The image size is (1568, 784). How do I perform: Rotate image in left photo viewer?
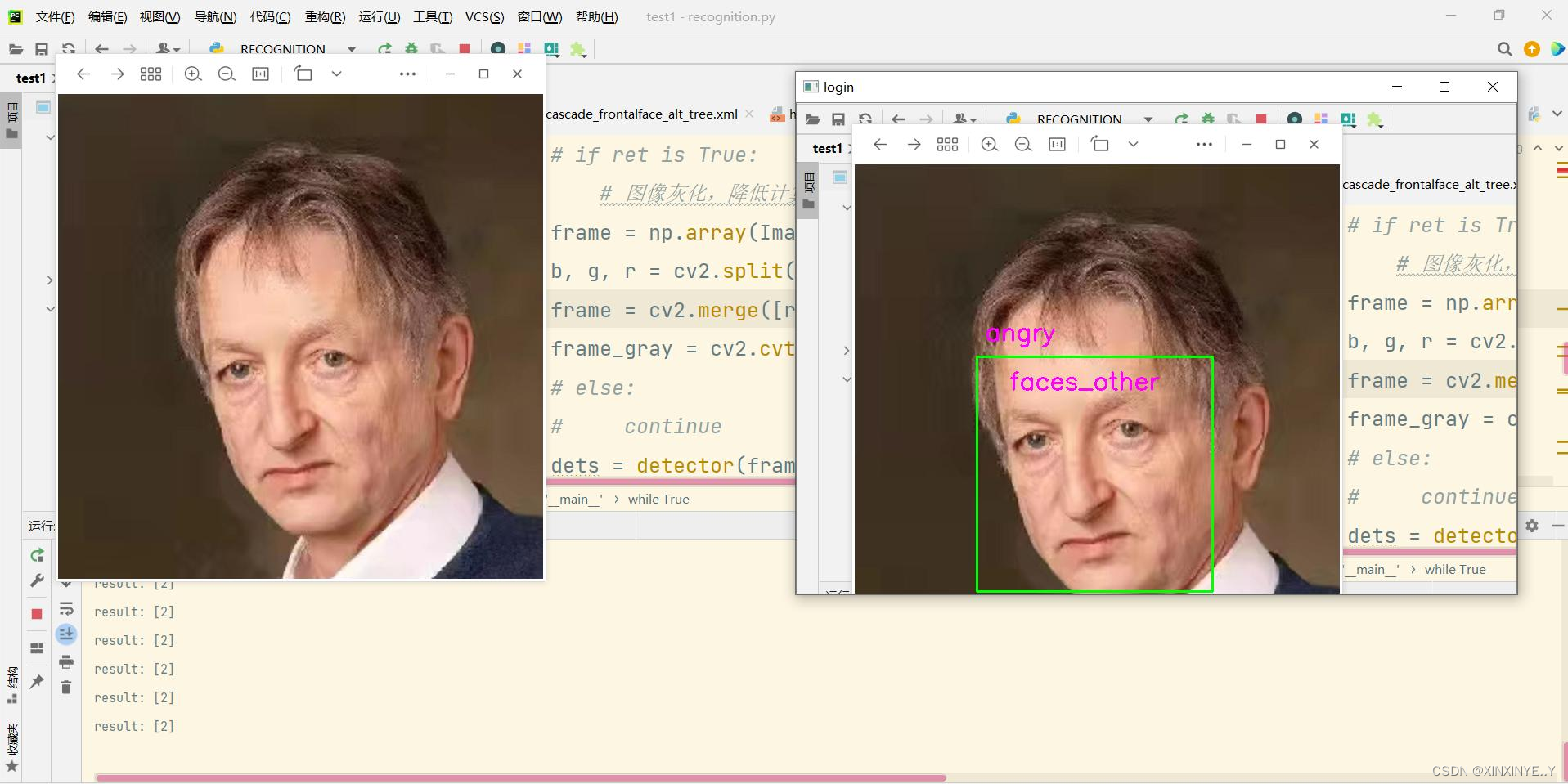tap(303, 74)
